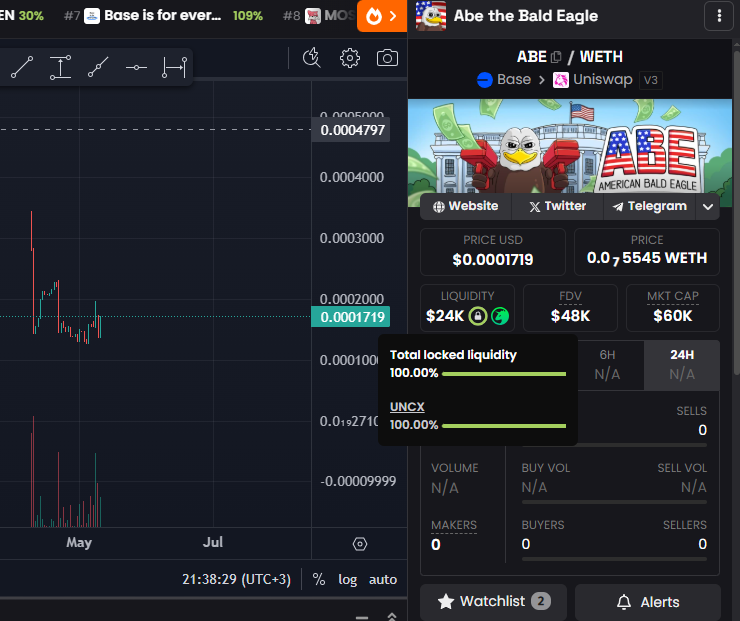The image size is (740, 621).
Task: Open trending tokens via flame button
Action: tap(382, 16)
